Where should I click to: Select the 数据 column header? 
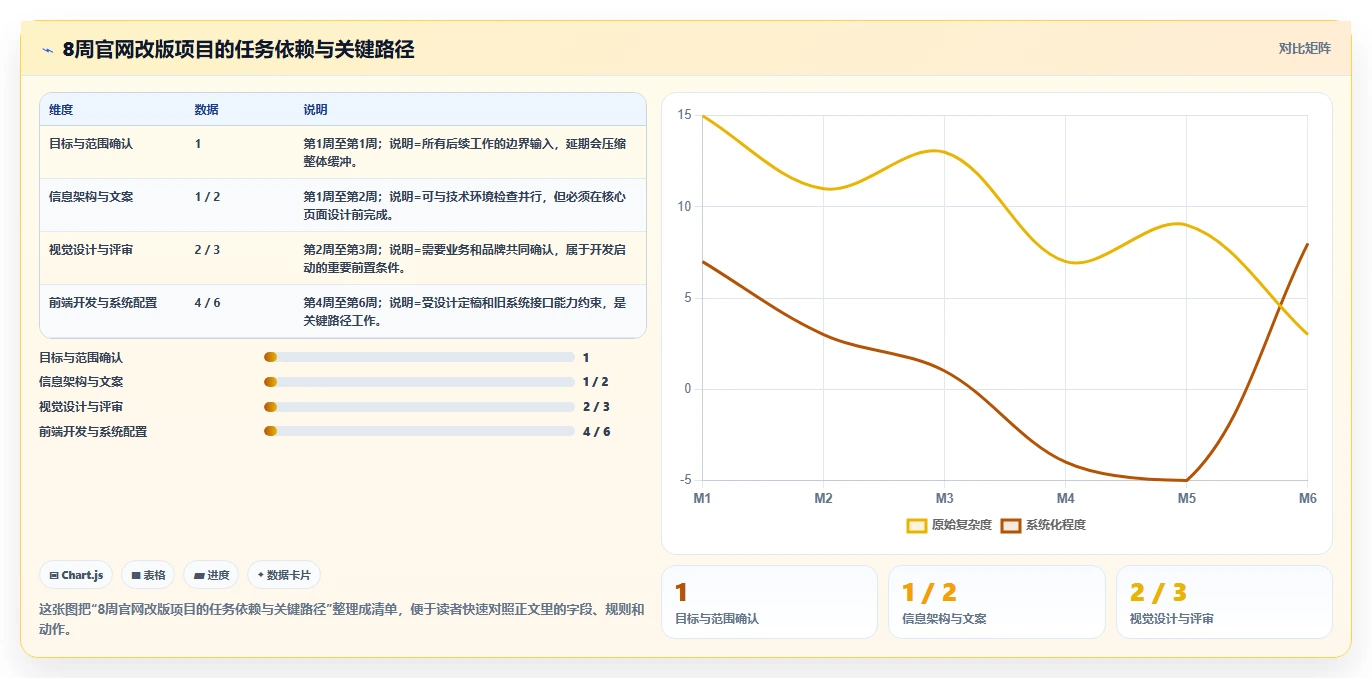tap(206, 110)
